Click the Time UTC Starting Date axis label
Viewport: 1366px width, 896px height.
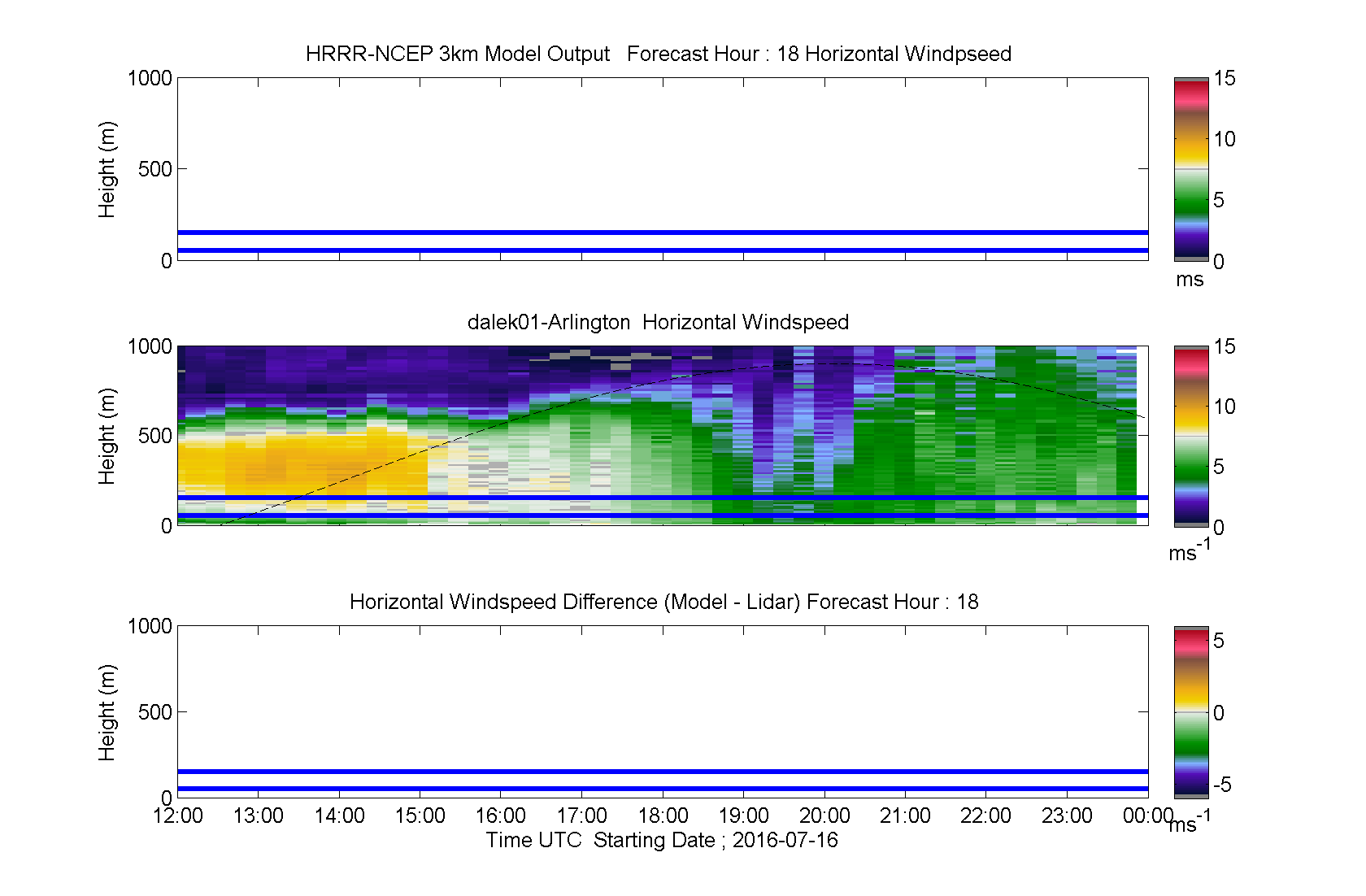662,840
